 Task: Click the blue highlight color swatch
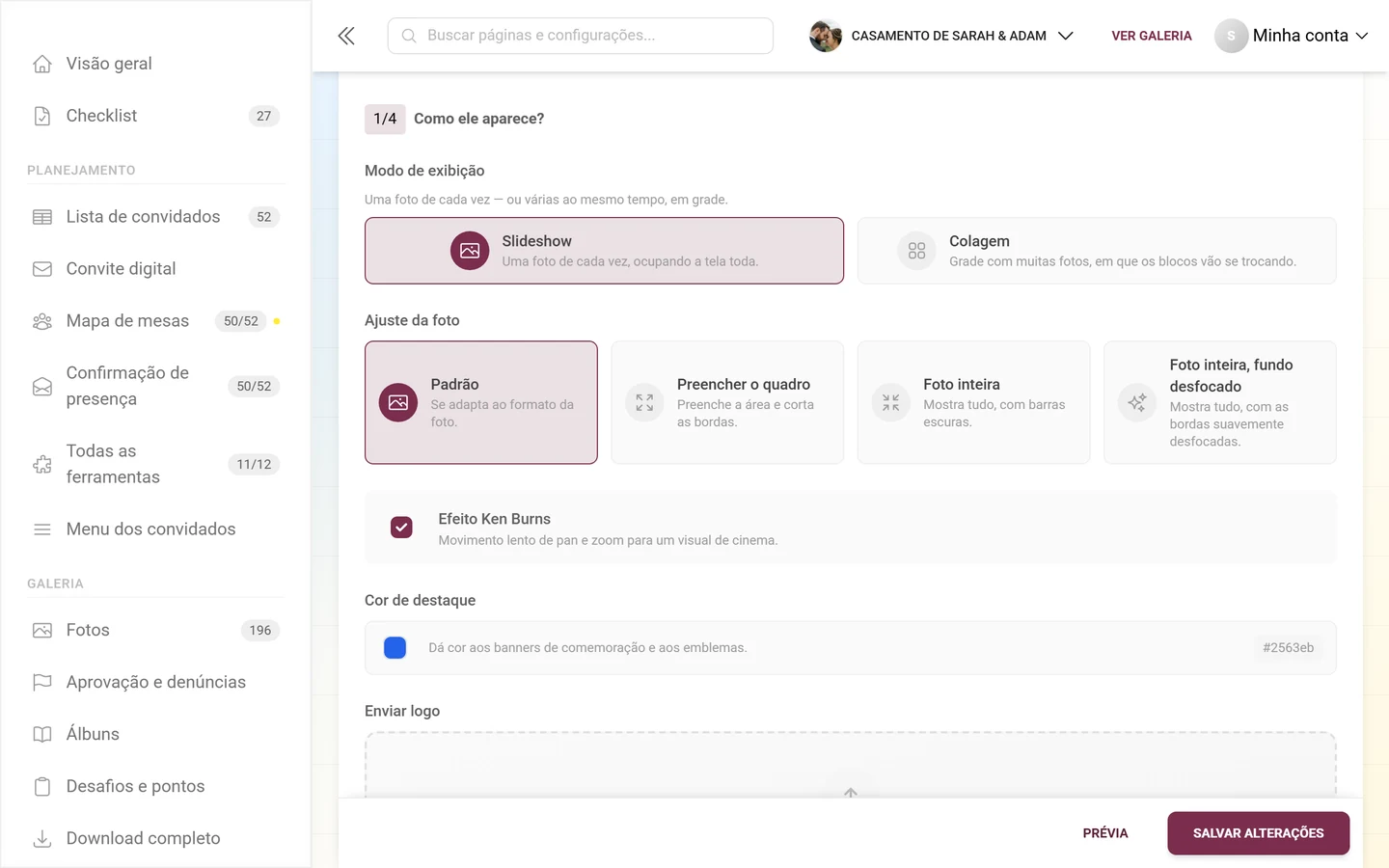[x=395, y=648]
